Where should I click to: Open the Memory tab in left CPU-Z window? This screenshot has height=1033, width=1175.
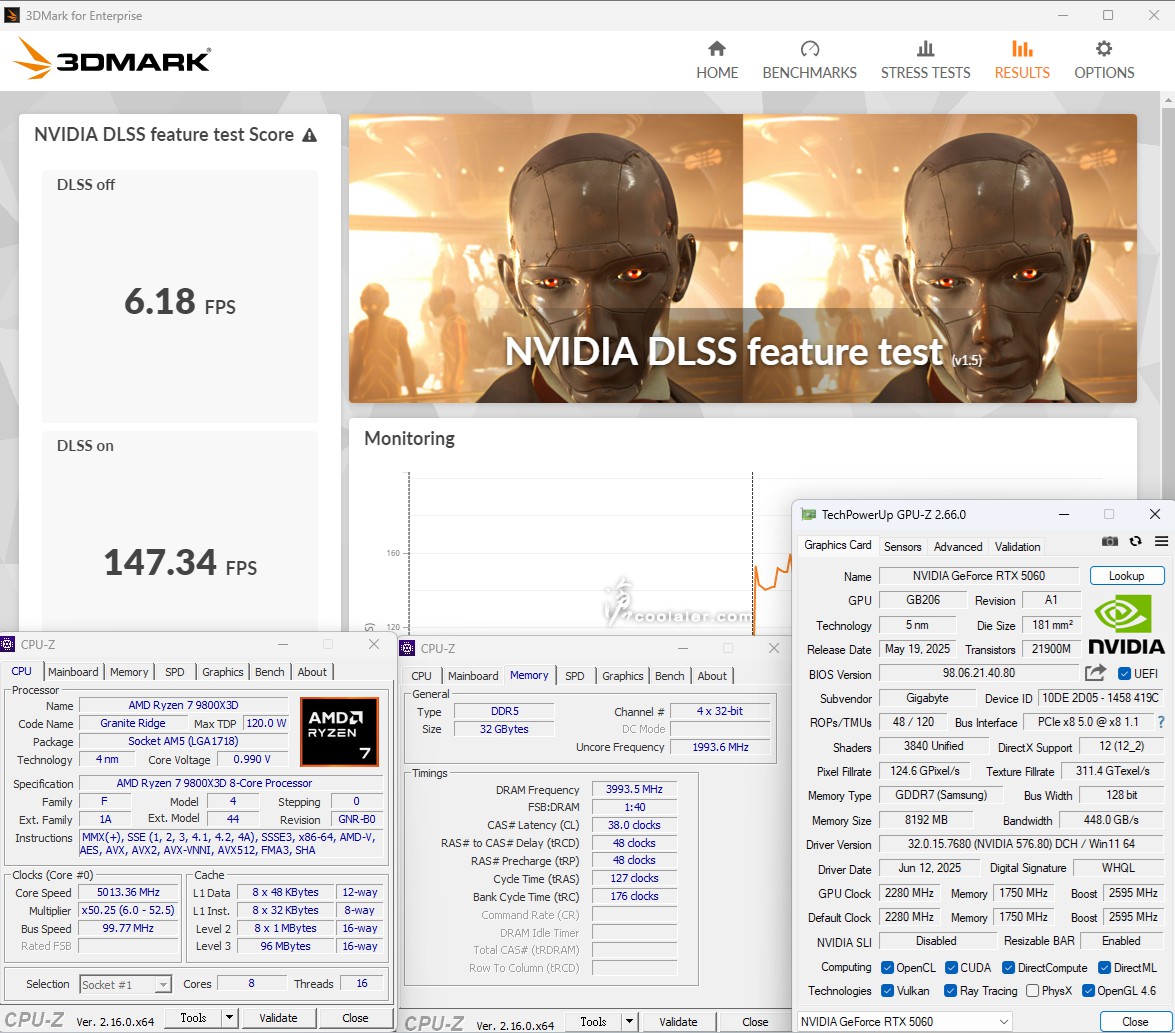tap(129, 672)
